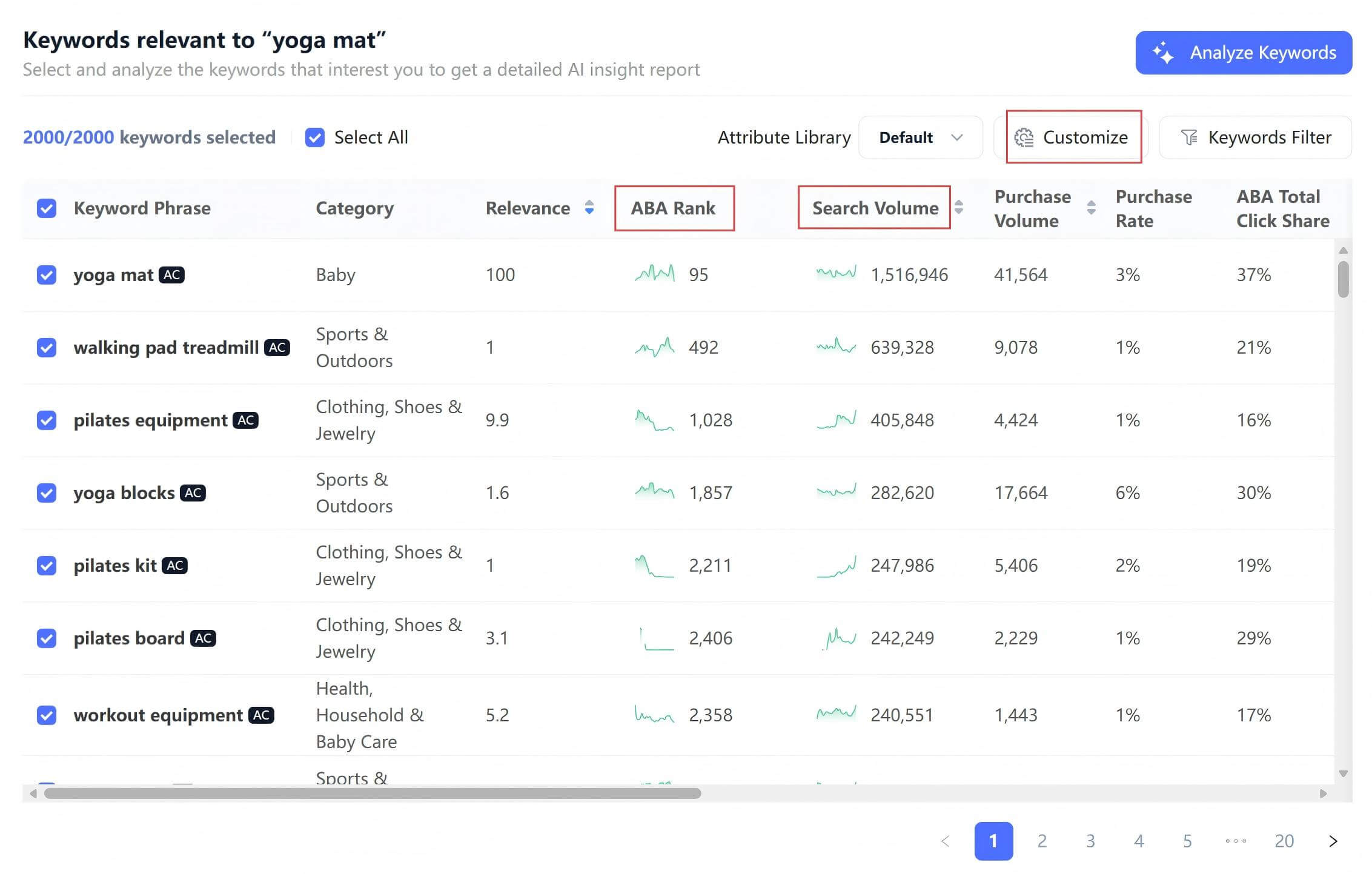Sort by the Relevance column arrows

589,208
